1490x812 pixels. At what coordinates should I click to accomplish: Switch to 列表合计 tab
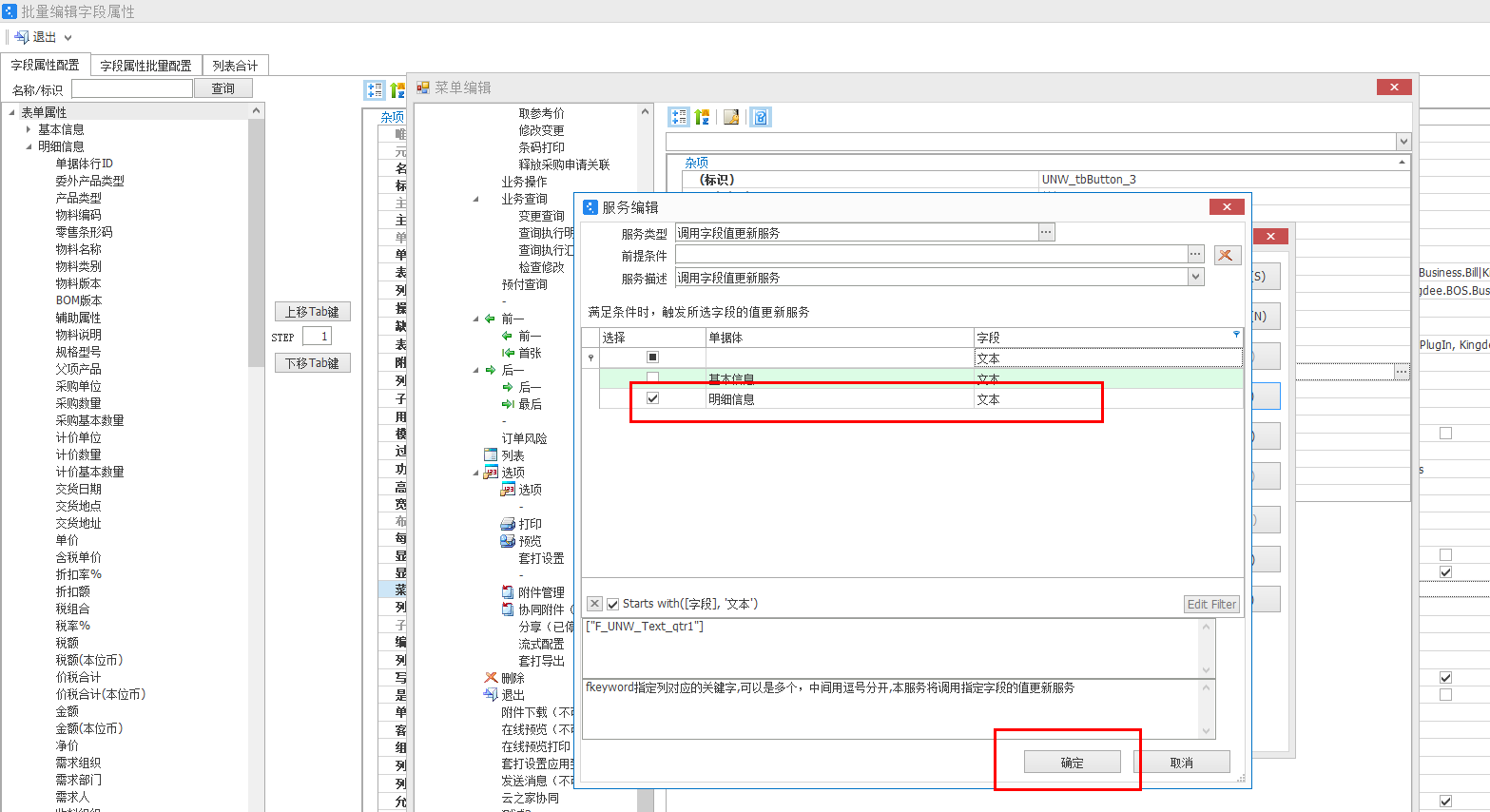tap(235, 66)
